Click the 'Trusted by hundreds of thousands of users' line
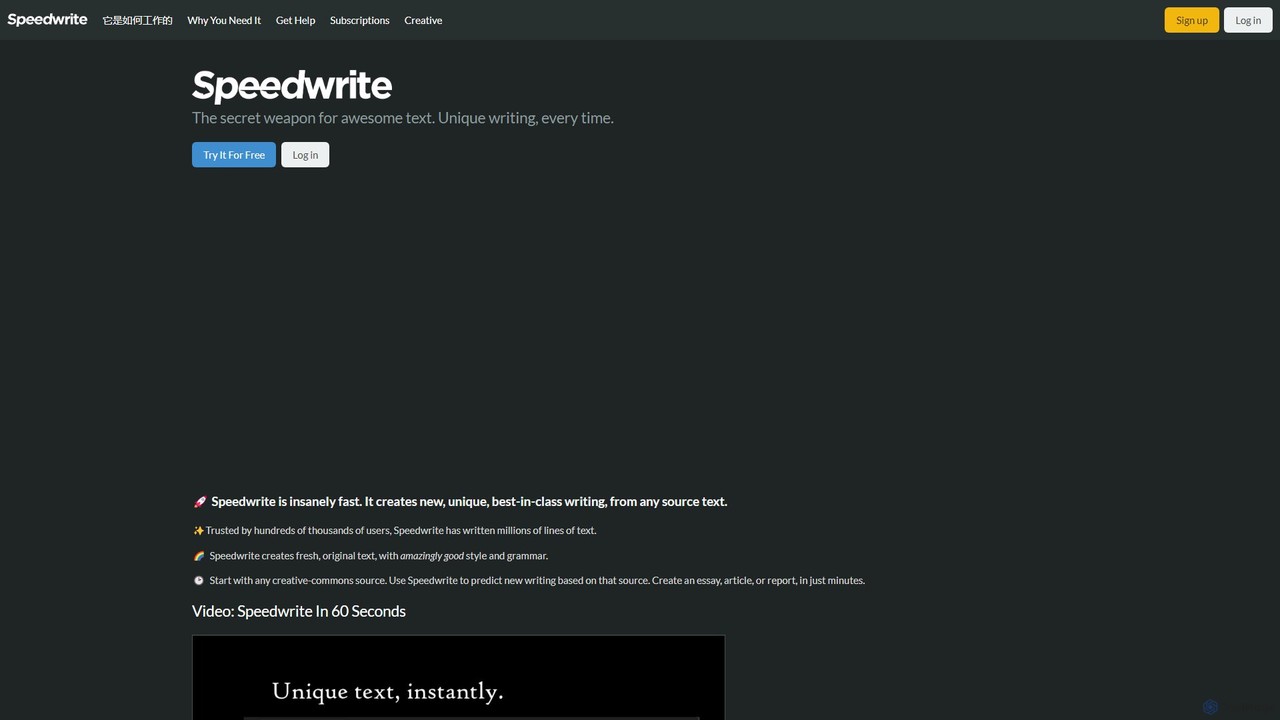This screenshot has width=1280, height=720. [x=401, y=531]
